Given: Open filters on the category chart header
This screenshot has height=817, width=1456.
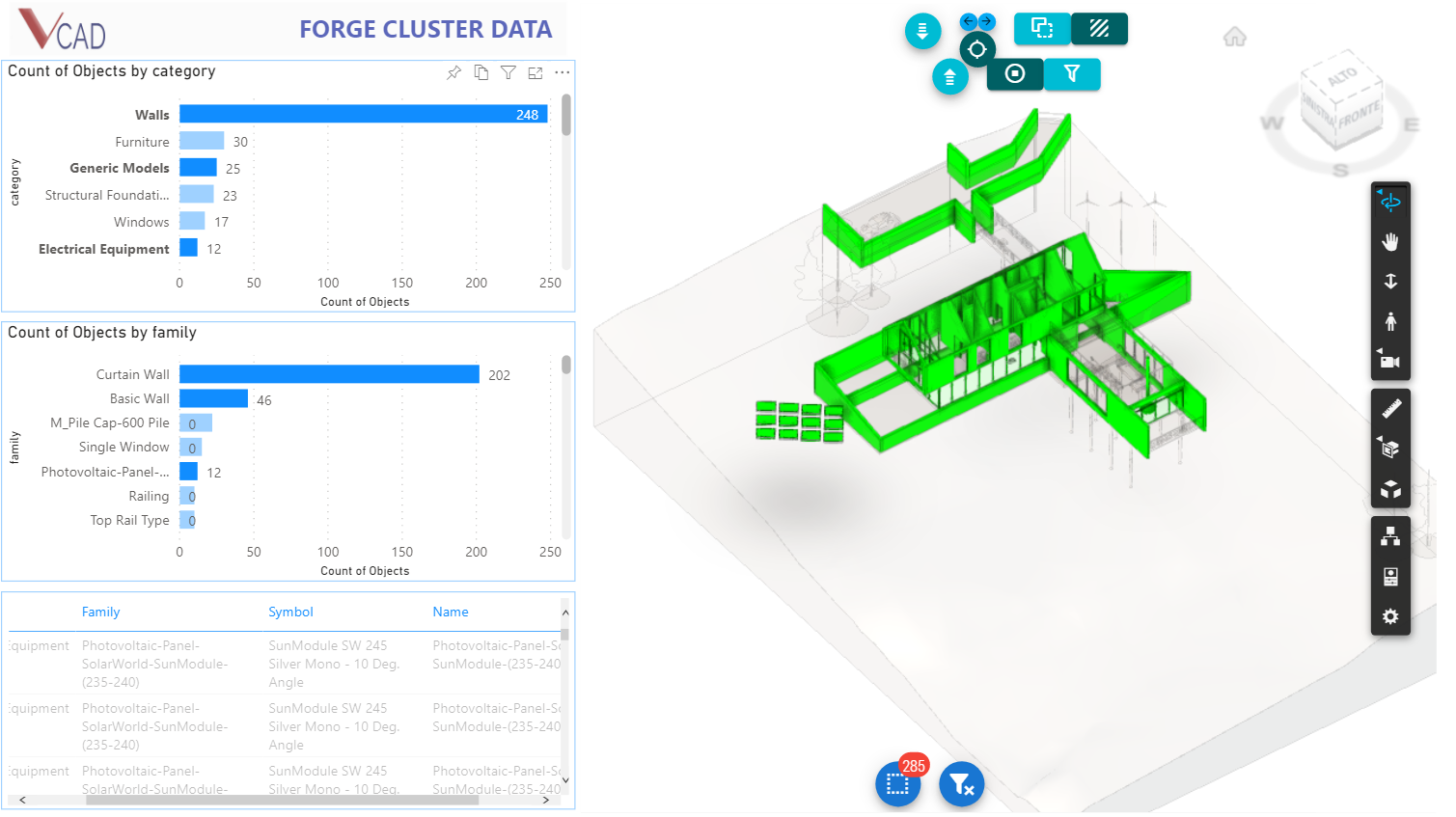Looking at the screenshot, I should 508,71.
